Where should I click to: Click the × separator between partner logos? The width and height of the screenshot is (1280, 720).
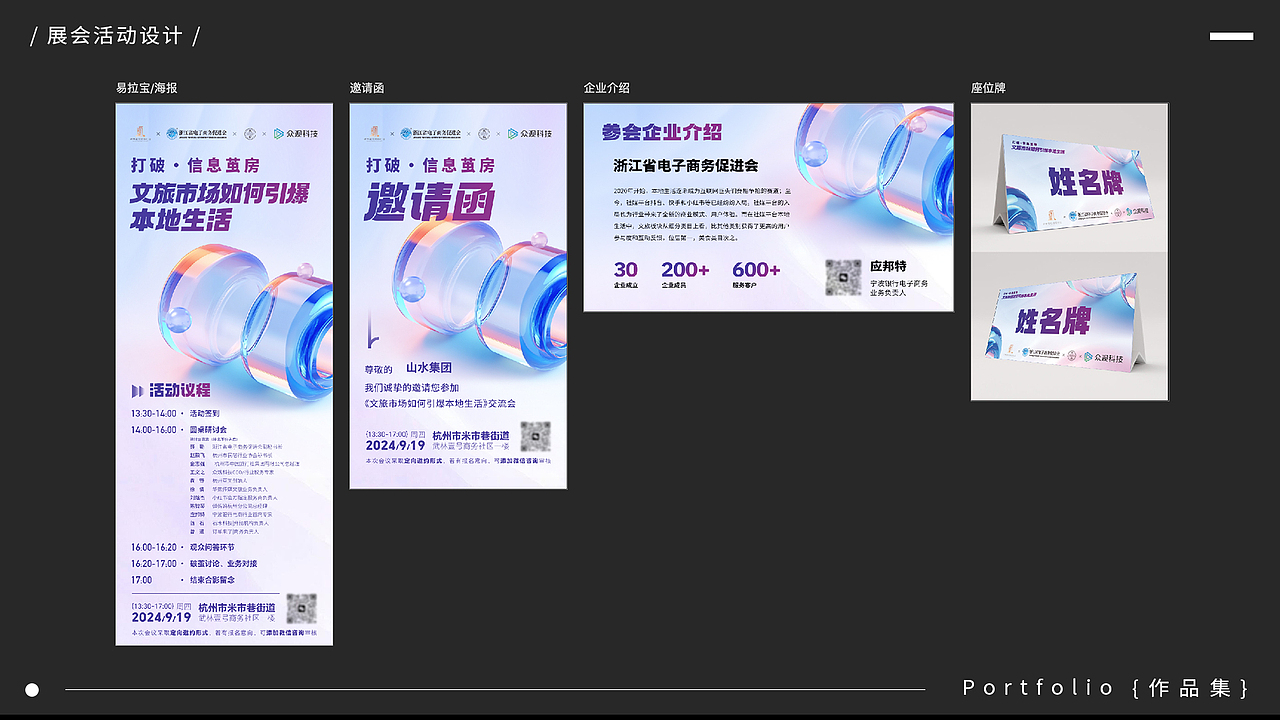(158, 133)
